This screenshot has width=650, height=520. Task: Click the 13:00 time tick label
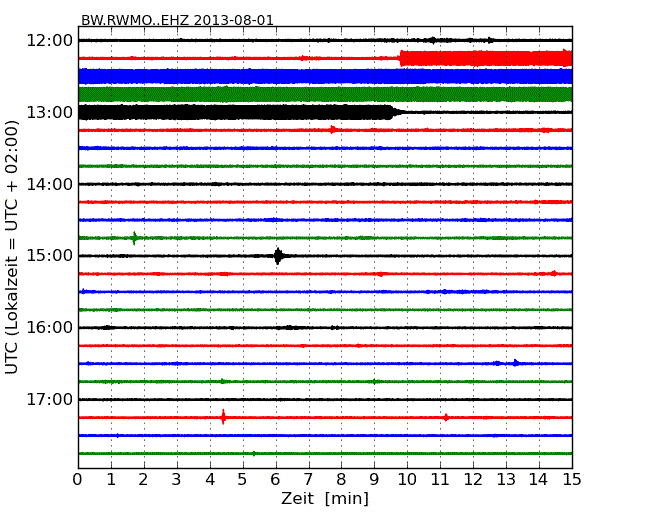point(50,112)
